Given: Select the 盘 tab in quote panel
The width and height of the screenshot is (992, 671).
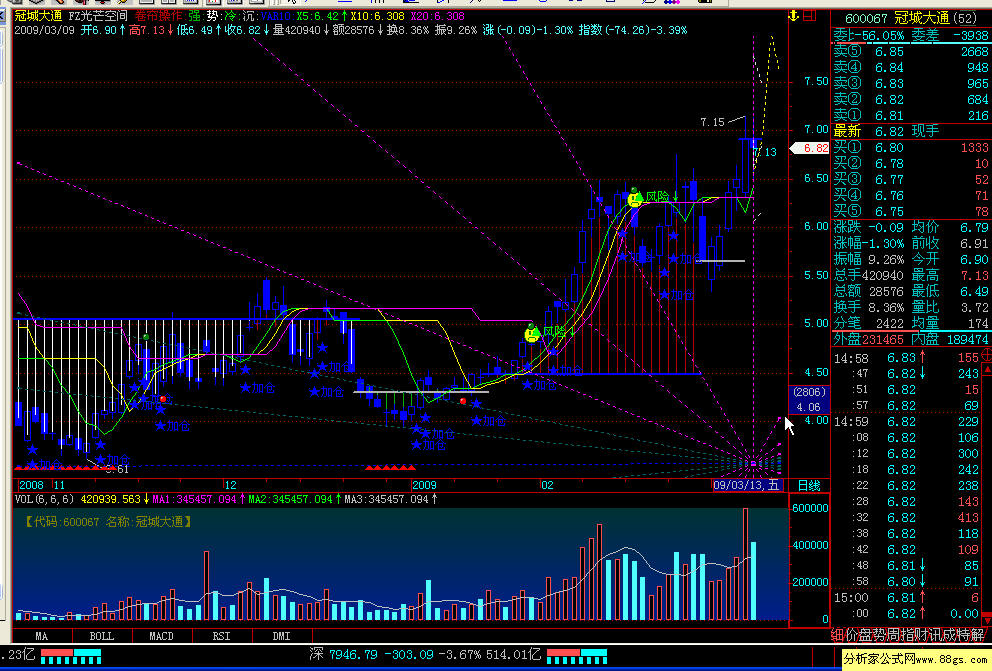Looking at the screenshot, I should [865, 635].
